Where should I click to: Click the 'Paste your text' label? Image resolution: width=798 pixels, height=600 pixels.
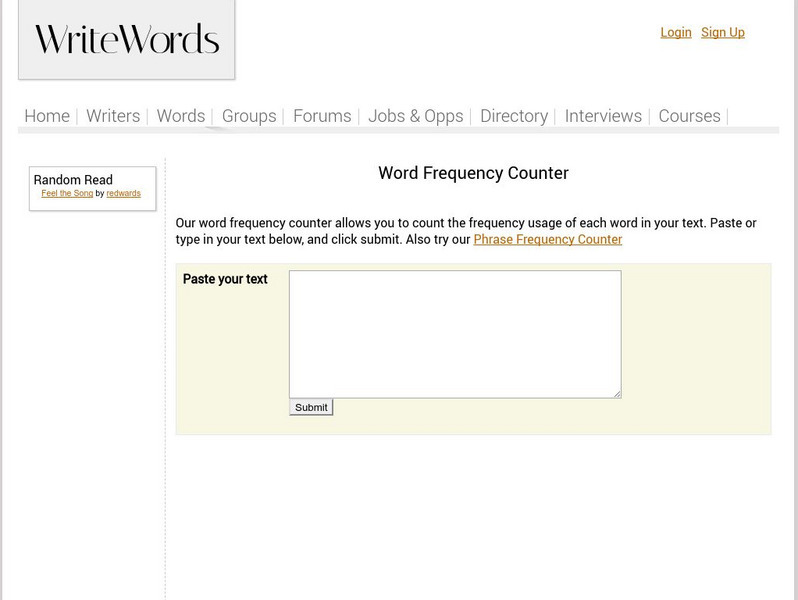[x=225, y=279]
